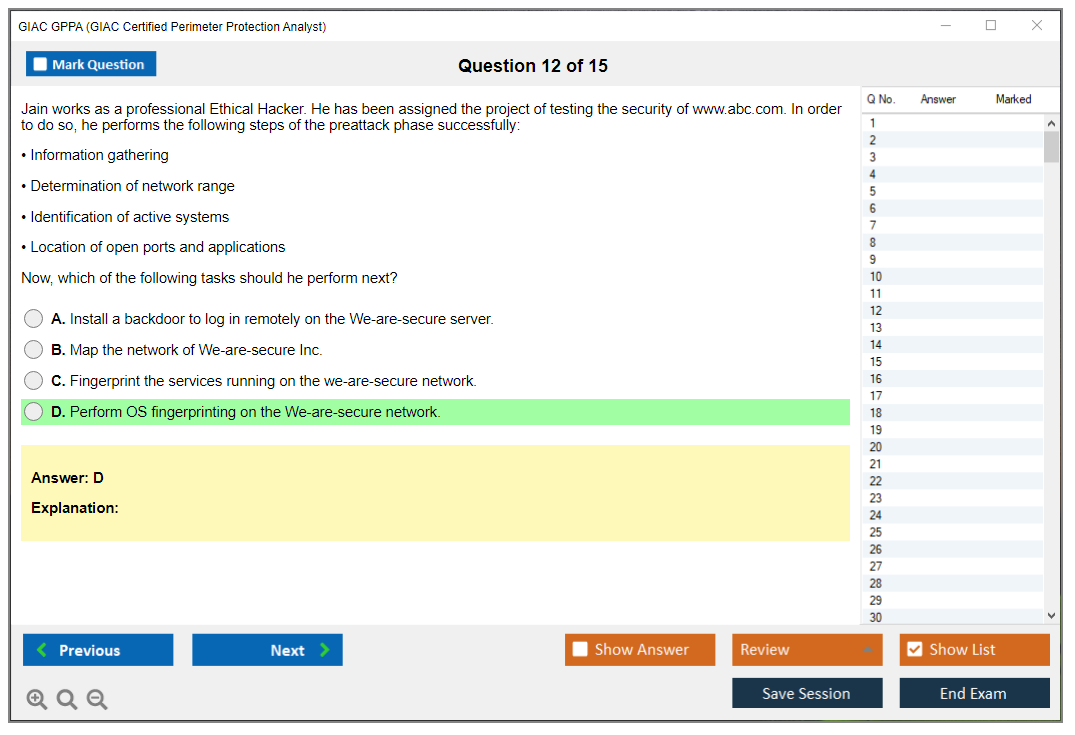The height and width of the screenshot is (735, 1075).
Task: Select the highlighted option D radio button
Action: click(33, 411)
